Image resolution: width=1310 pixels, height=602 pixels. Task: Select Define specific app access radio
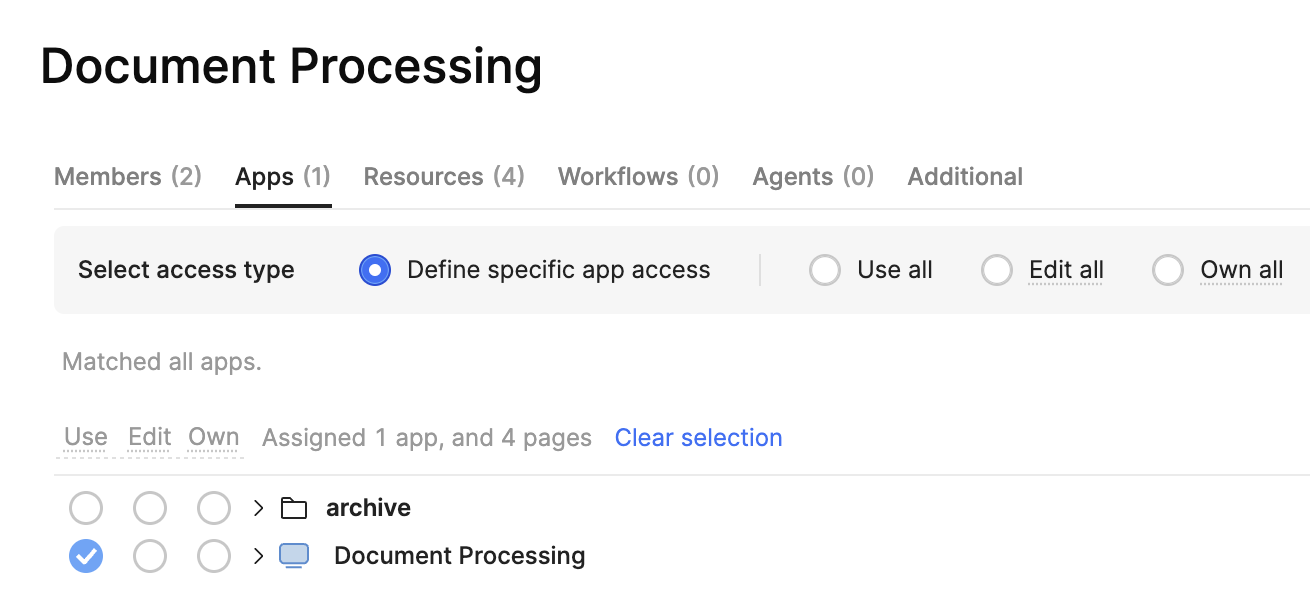tap(375, 270)
